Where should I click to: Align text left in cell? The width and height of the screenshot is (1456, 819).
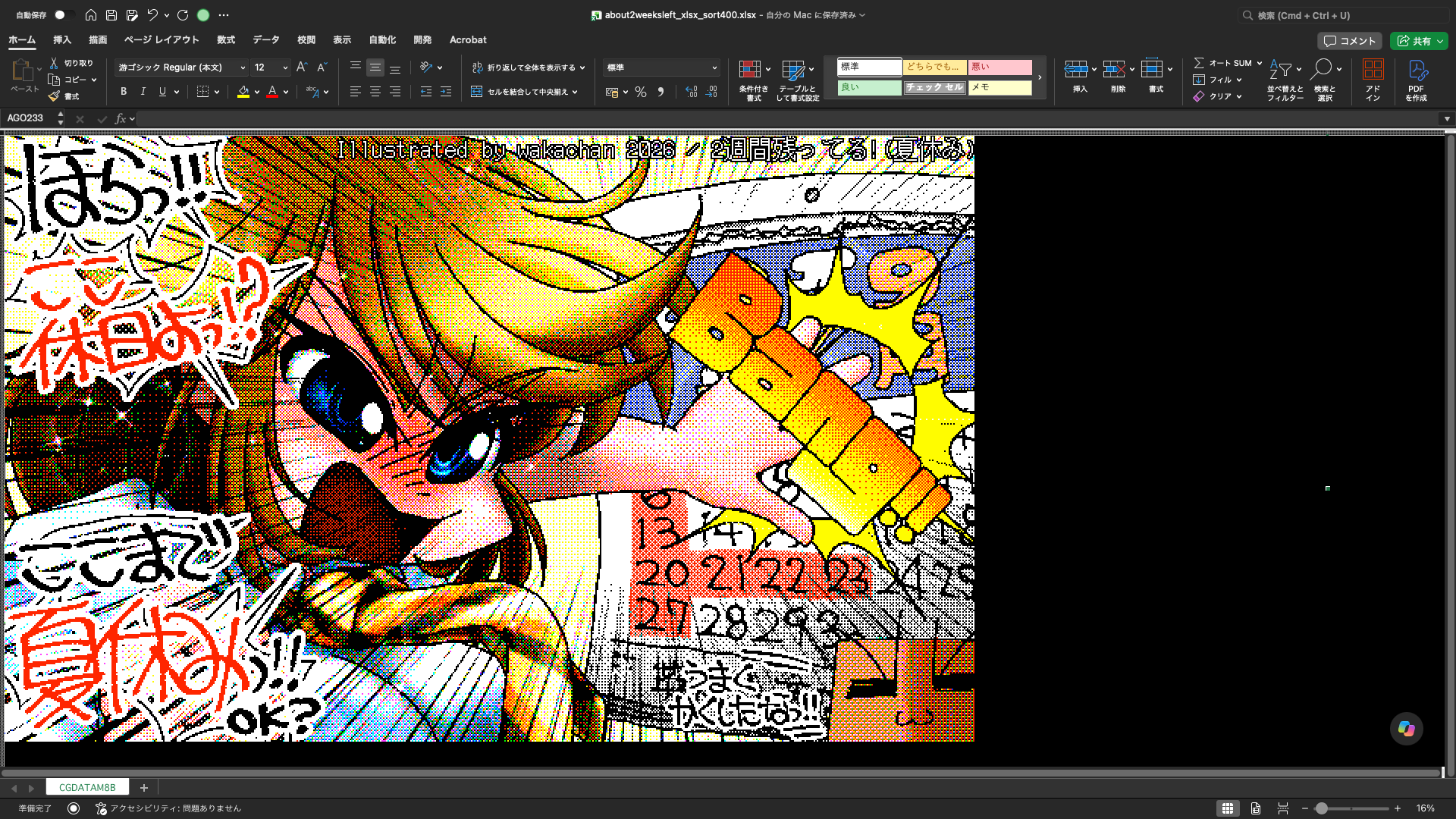coord(355,92)
